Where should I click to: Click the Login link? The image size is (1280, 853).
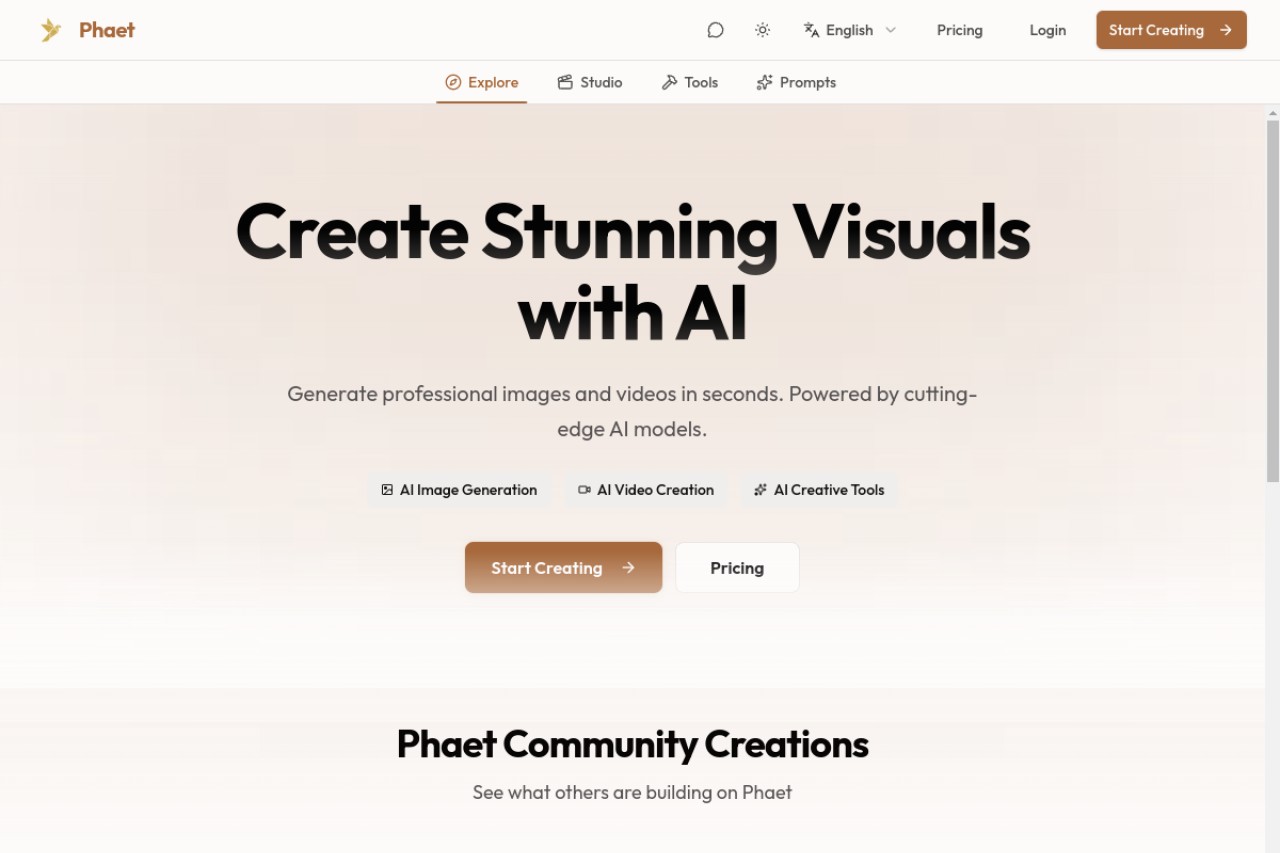1048,30
